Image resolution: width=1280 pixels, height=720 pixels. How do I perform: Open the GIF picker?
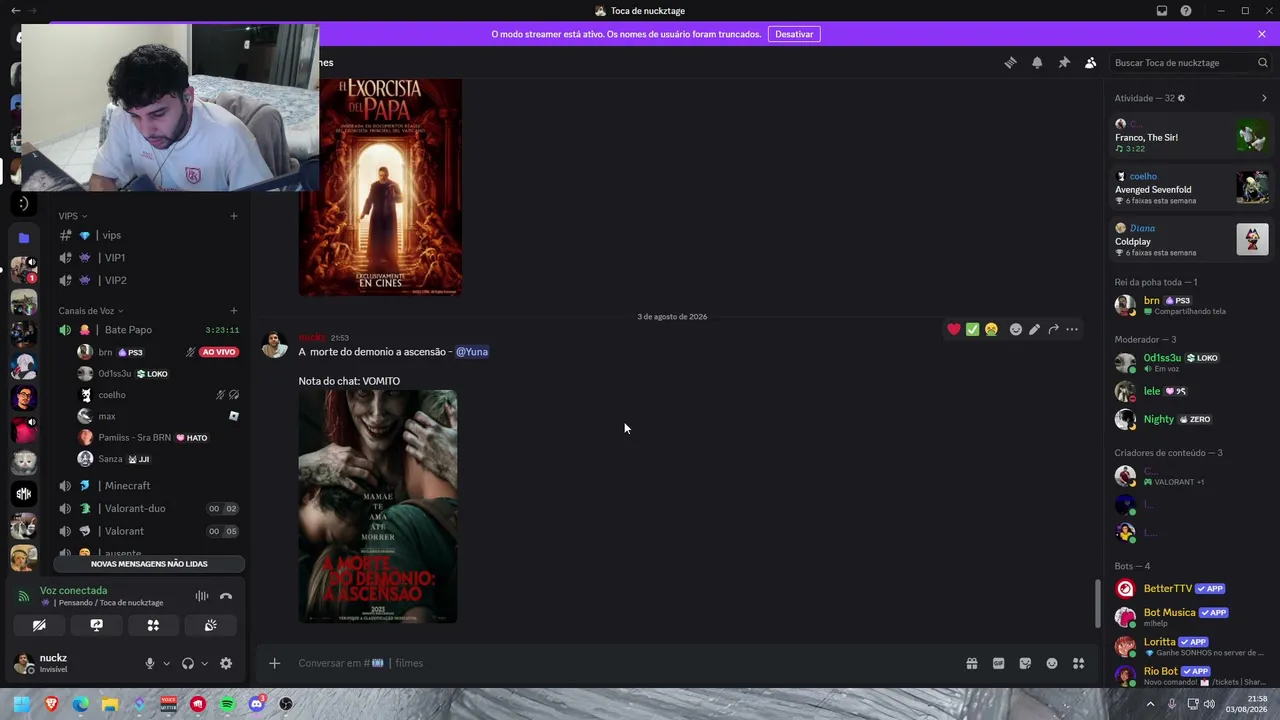click(998, 663)
